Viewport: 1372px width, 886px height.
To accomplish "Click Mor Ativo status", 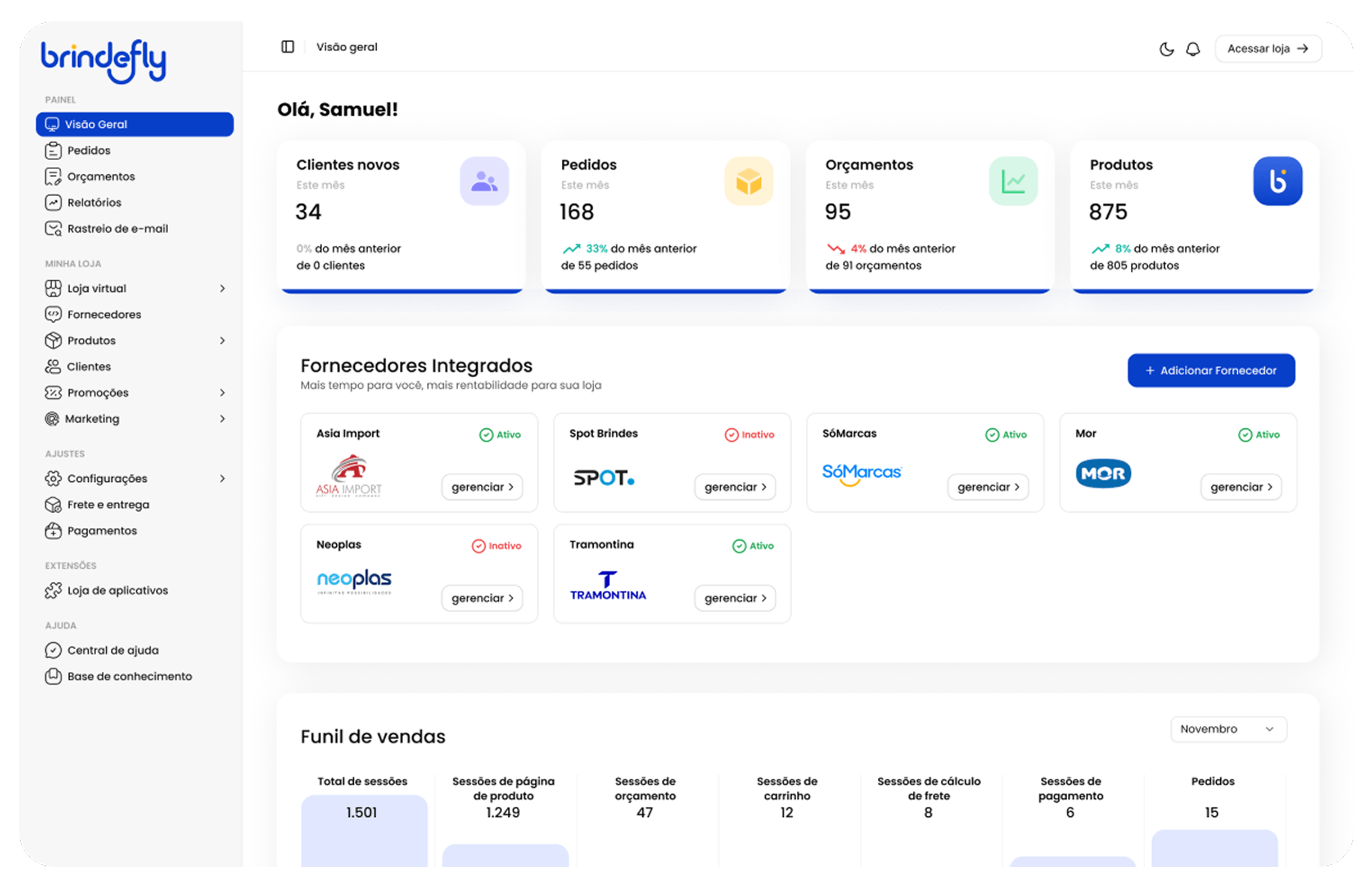I will tap(1259, 435).
